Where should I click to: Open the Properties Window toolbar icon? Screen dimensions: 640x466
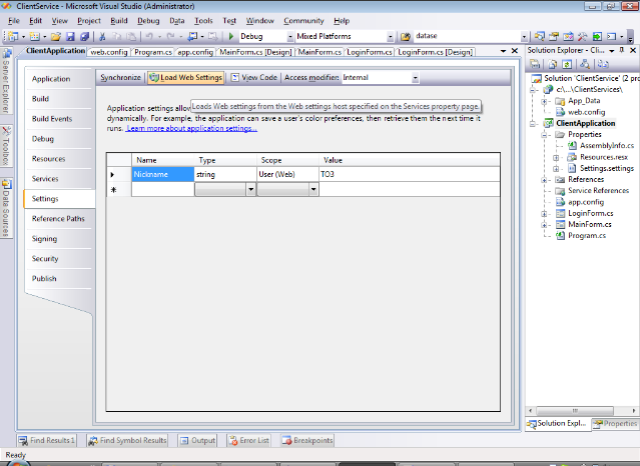pyautogui.click(x=553, y=37)
